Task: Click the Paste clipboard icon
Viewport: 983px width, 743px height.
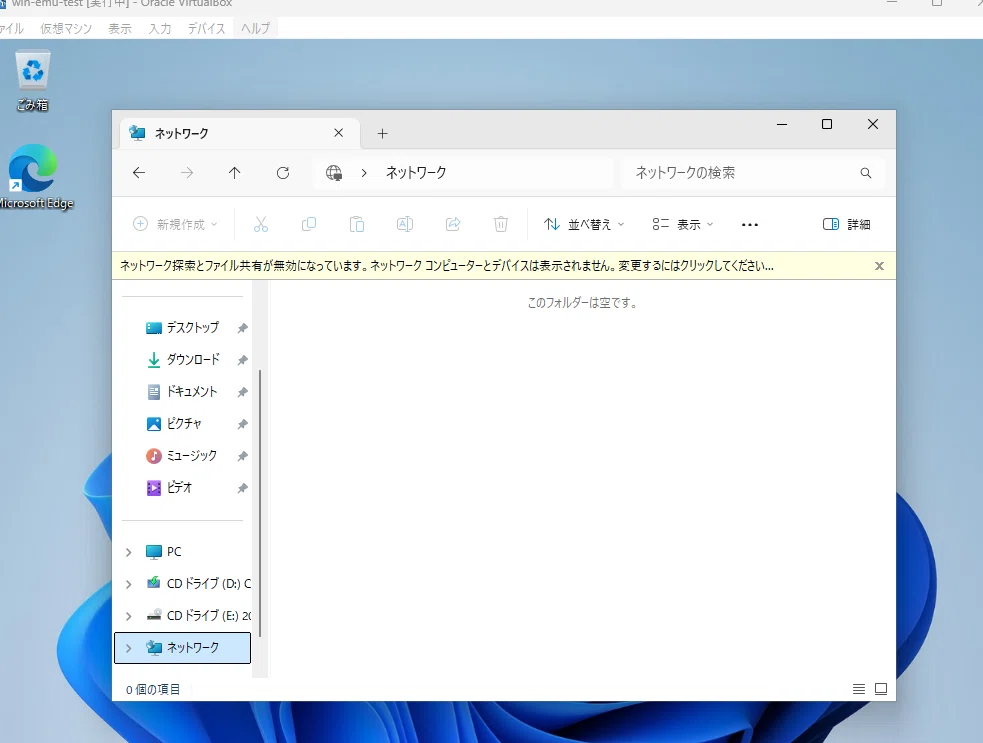Action: [357, 224]
